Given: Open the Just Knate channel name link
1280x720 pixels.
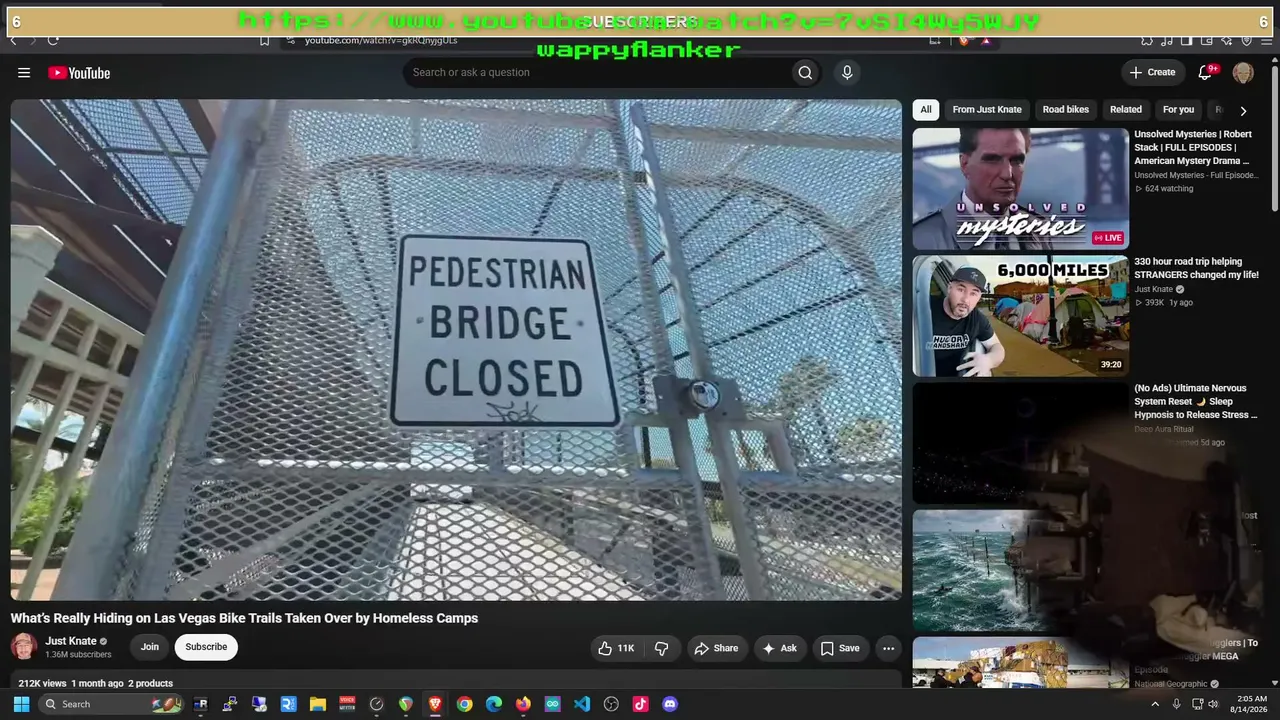Looking at the screenshot, I should [71, 641].
